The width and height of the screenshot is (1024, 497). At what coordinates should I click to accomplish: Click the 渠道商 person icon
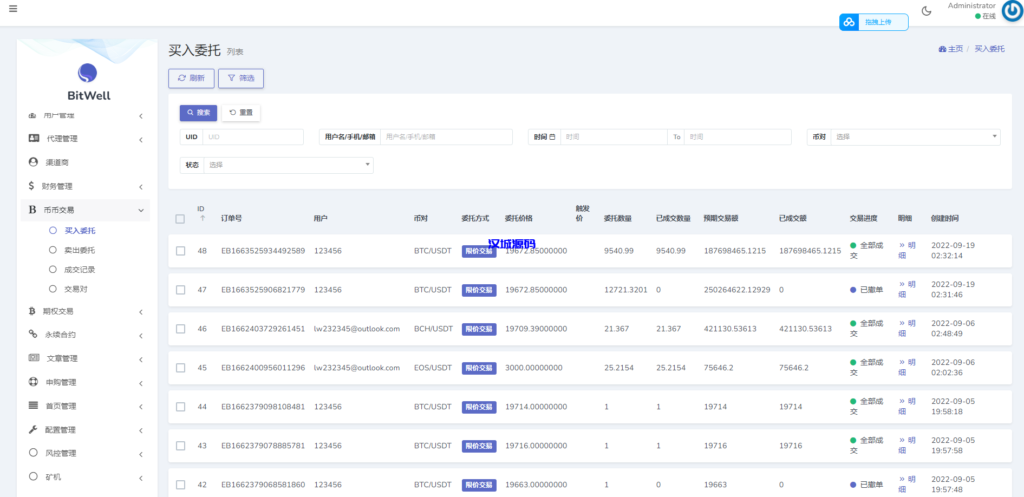click(33, 162)
